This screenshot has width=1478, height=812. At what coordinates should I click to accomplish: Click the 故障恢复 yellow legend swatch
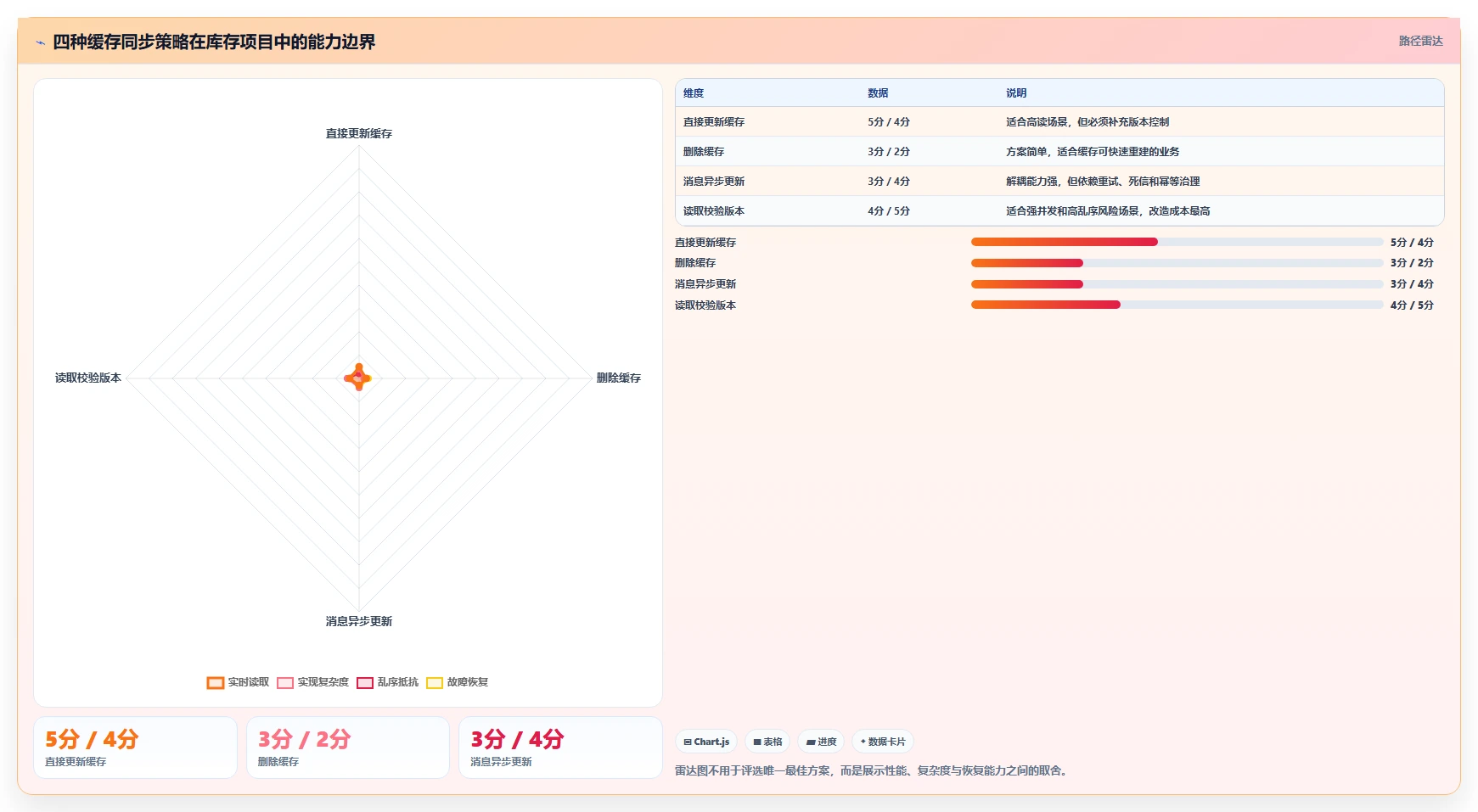tap(435, 683)
